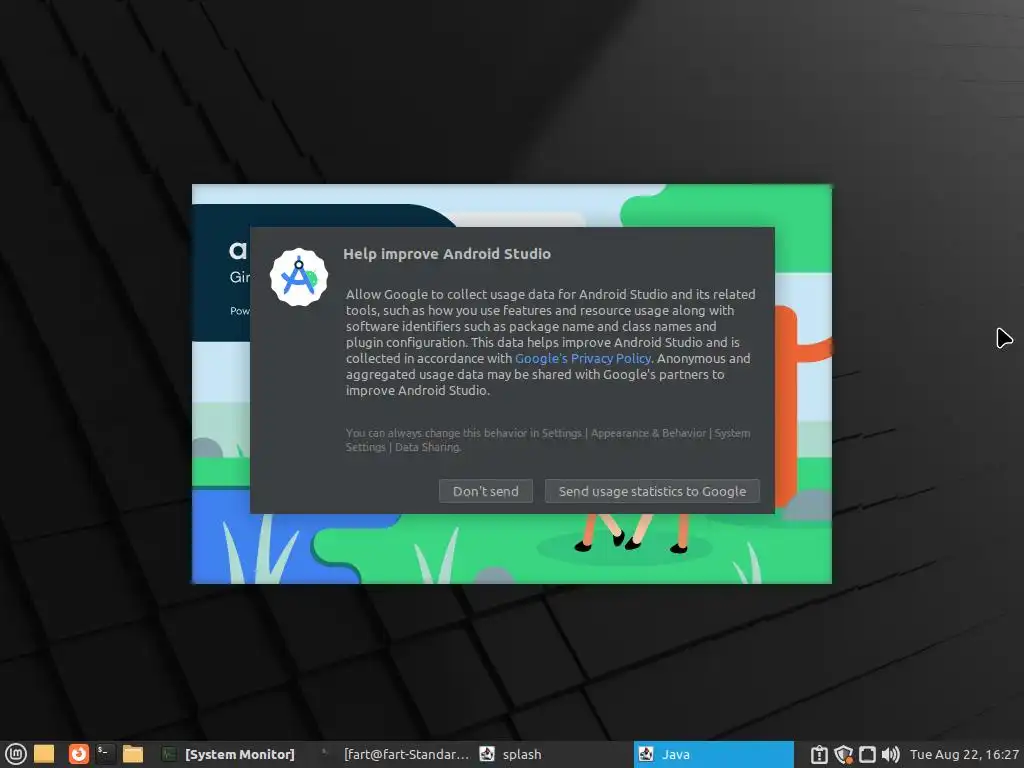Open the Linux Mint start menu
This screenshot has height=768, width=1024.
click(x=16, y=754)
